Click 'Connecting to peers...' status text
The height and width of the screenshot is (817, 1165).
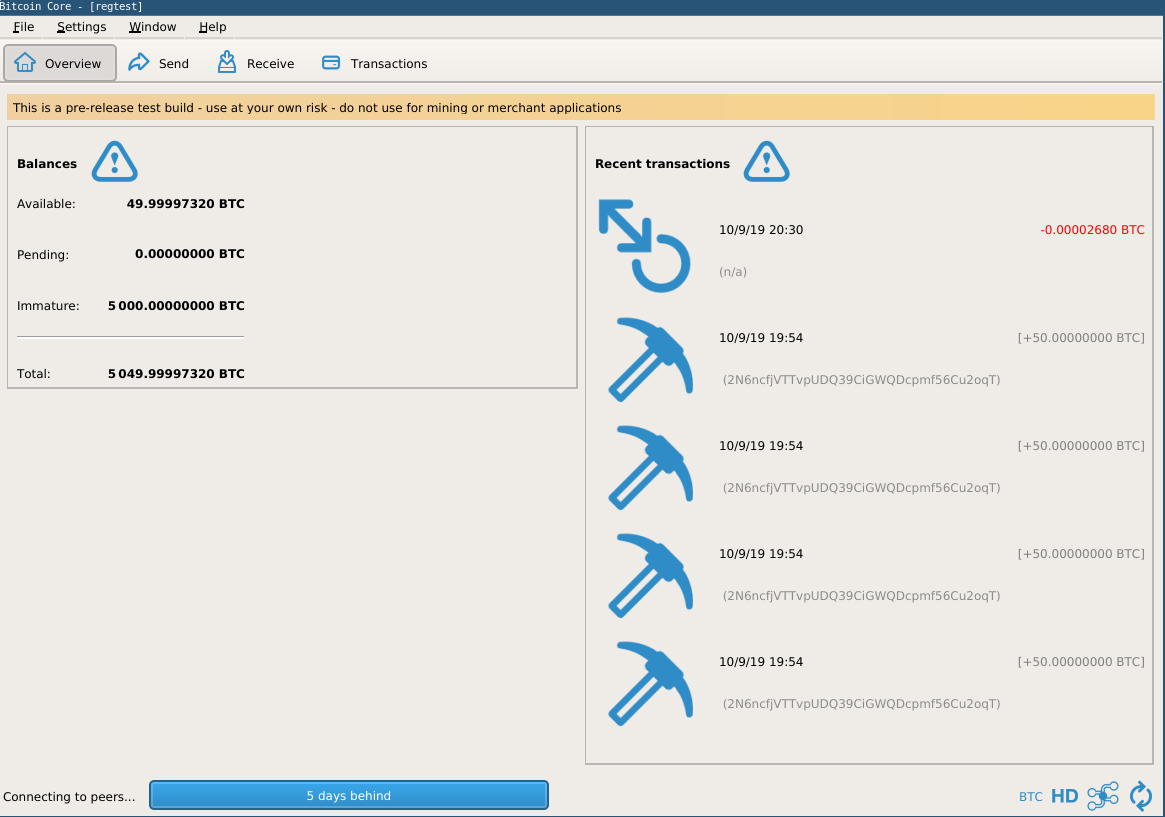69,797
